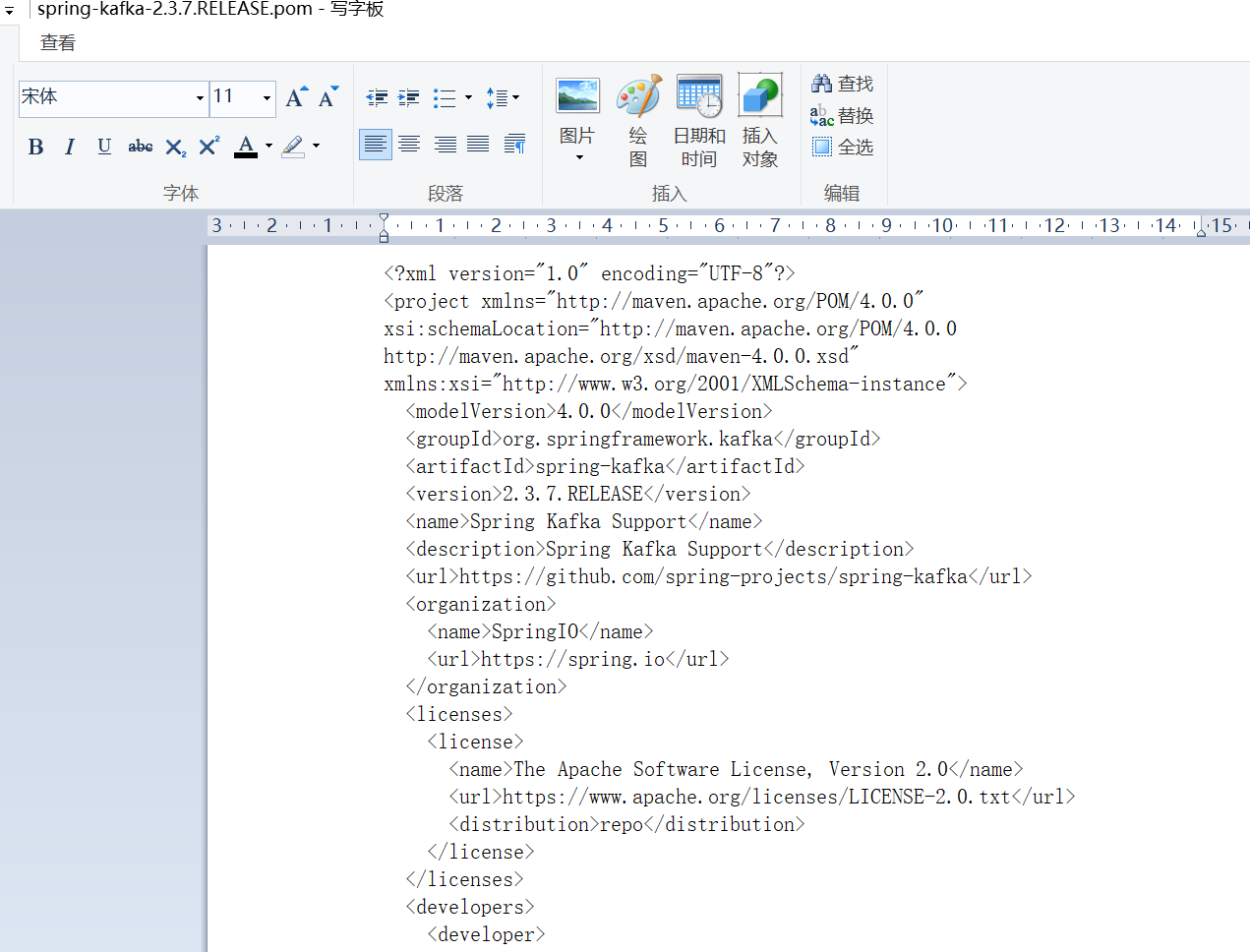This screenshot has width=1250, height=952.
Task: Justify the paragraph text
Action: point(478,145)
